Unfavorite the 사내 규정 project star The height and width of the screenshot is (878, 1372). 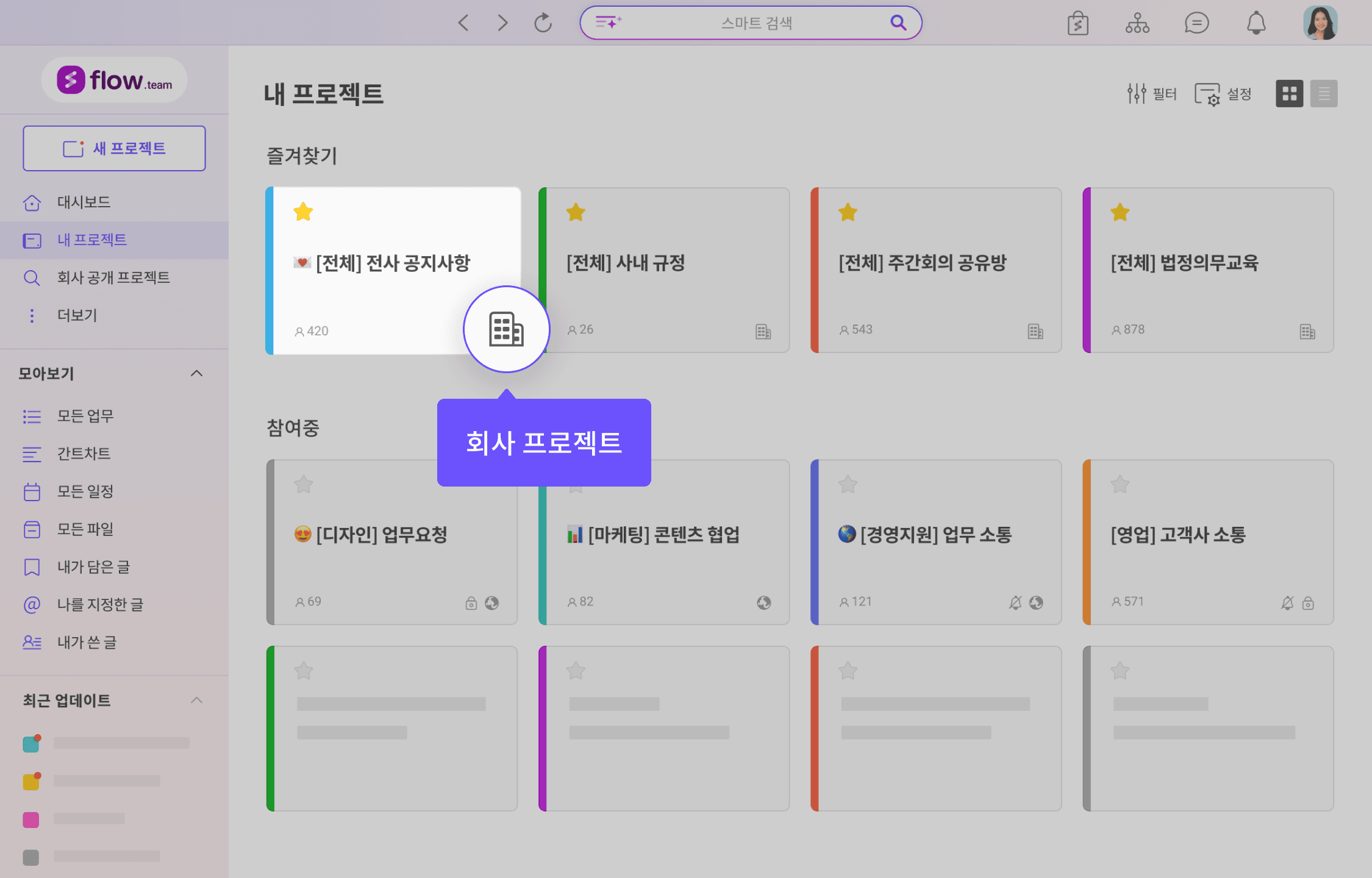click(x=575, y=212)
